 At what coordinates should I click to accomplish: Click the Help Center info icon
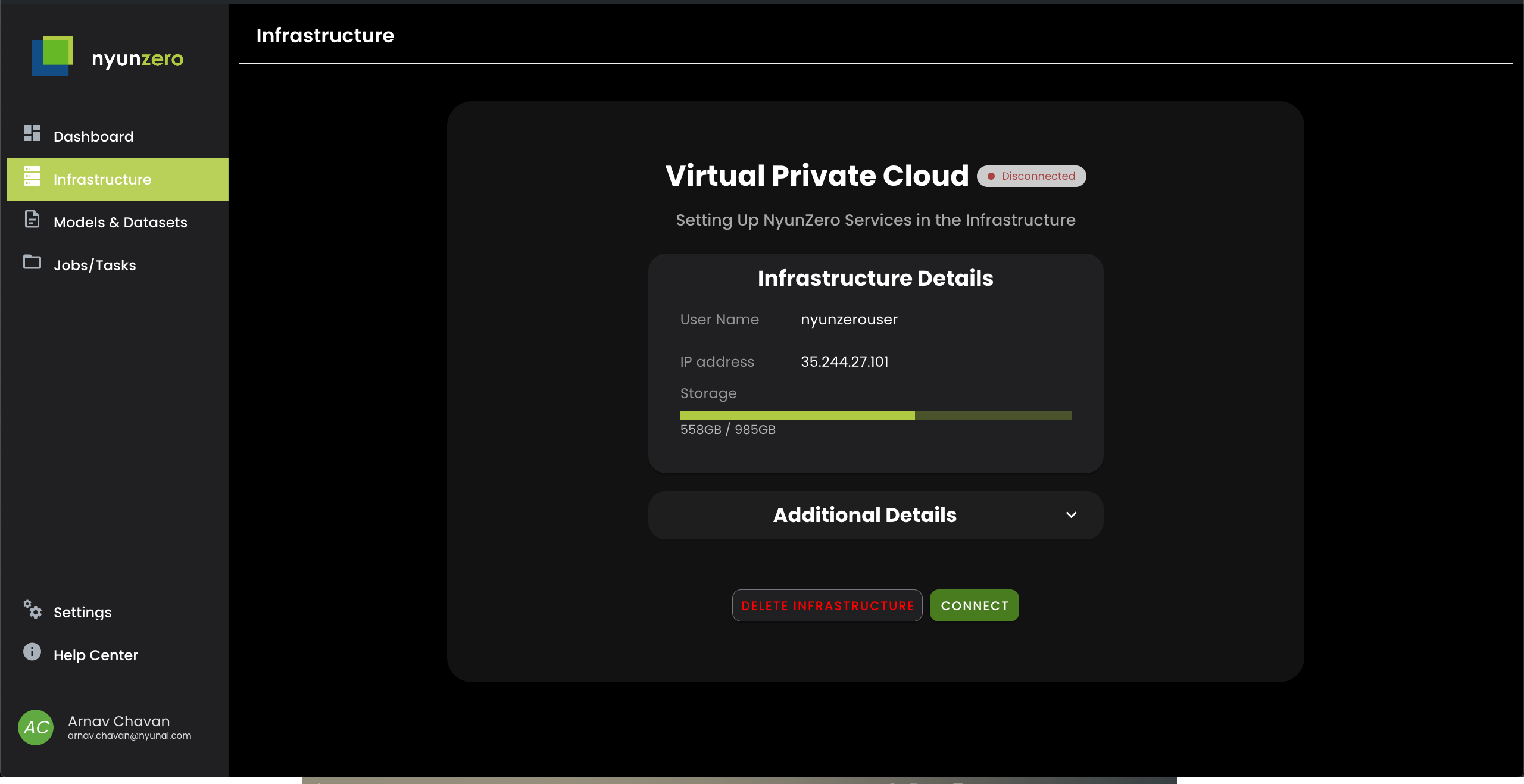click(x=32, y=652)
